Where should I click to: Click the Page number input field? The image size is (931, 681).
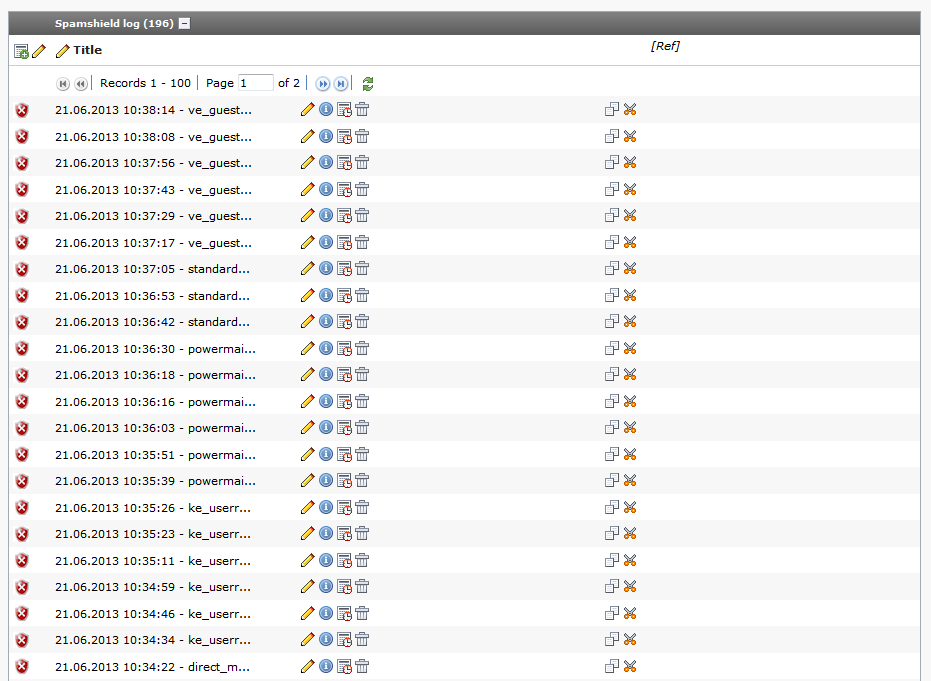point(255,83)
